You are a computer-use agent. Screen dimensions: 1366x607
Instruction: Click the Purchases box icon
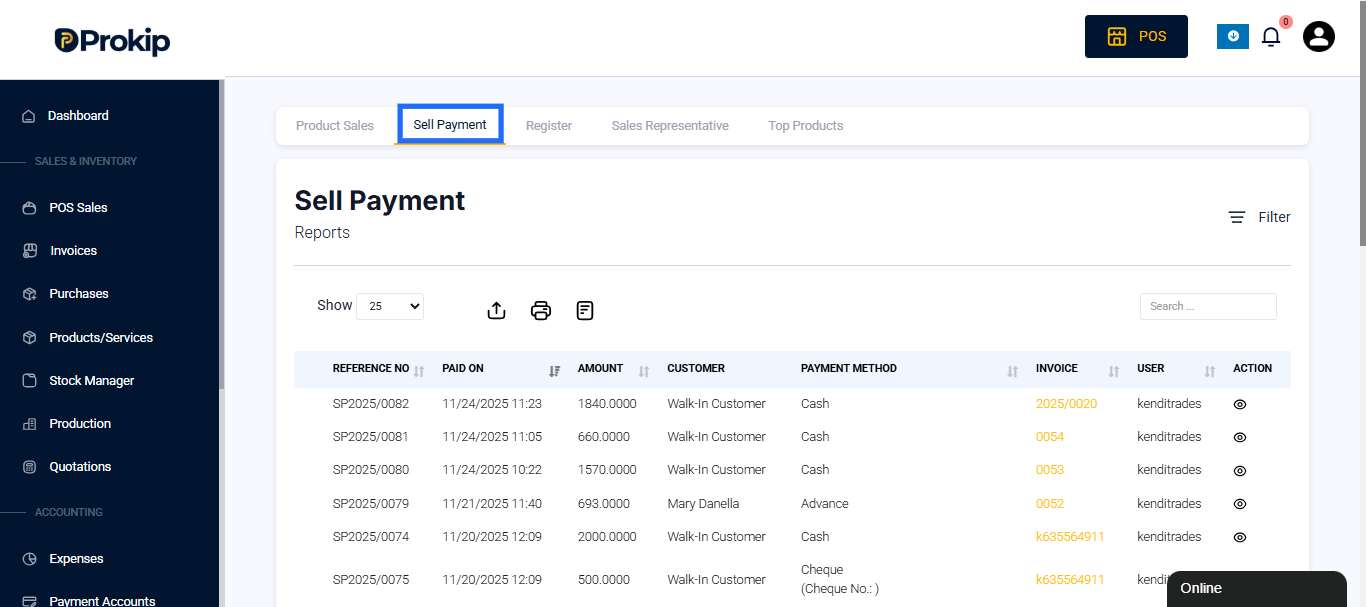click(x=29, y=294)
